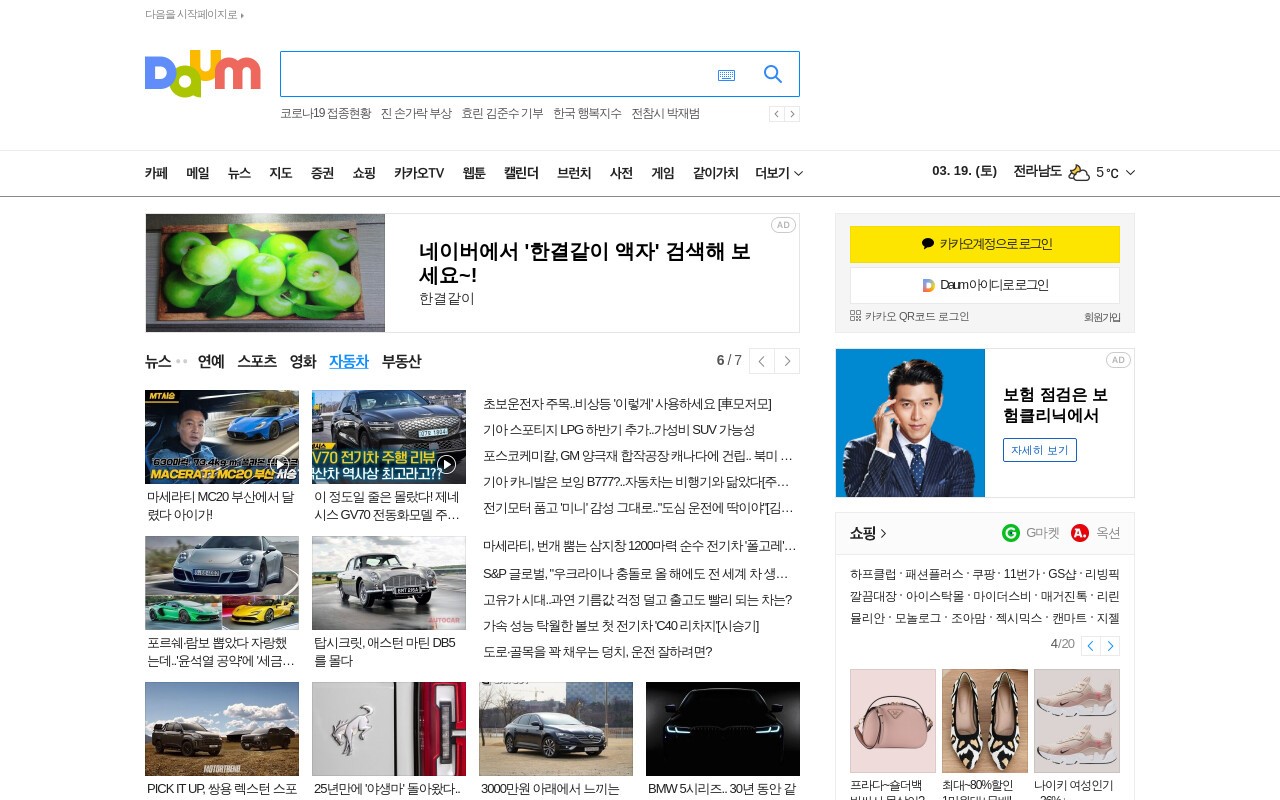
Task: Show previous trending search keywords
Action: pos(776,114)
